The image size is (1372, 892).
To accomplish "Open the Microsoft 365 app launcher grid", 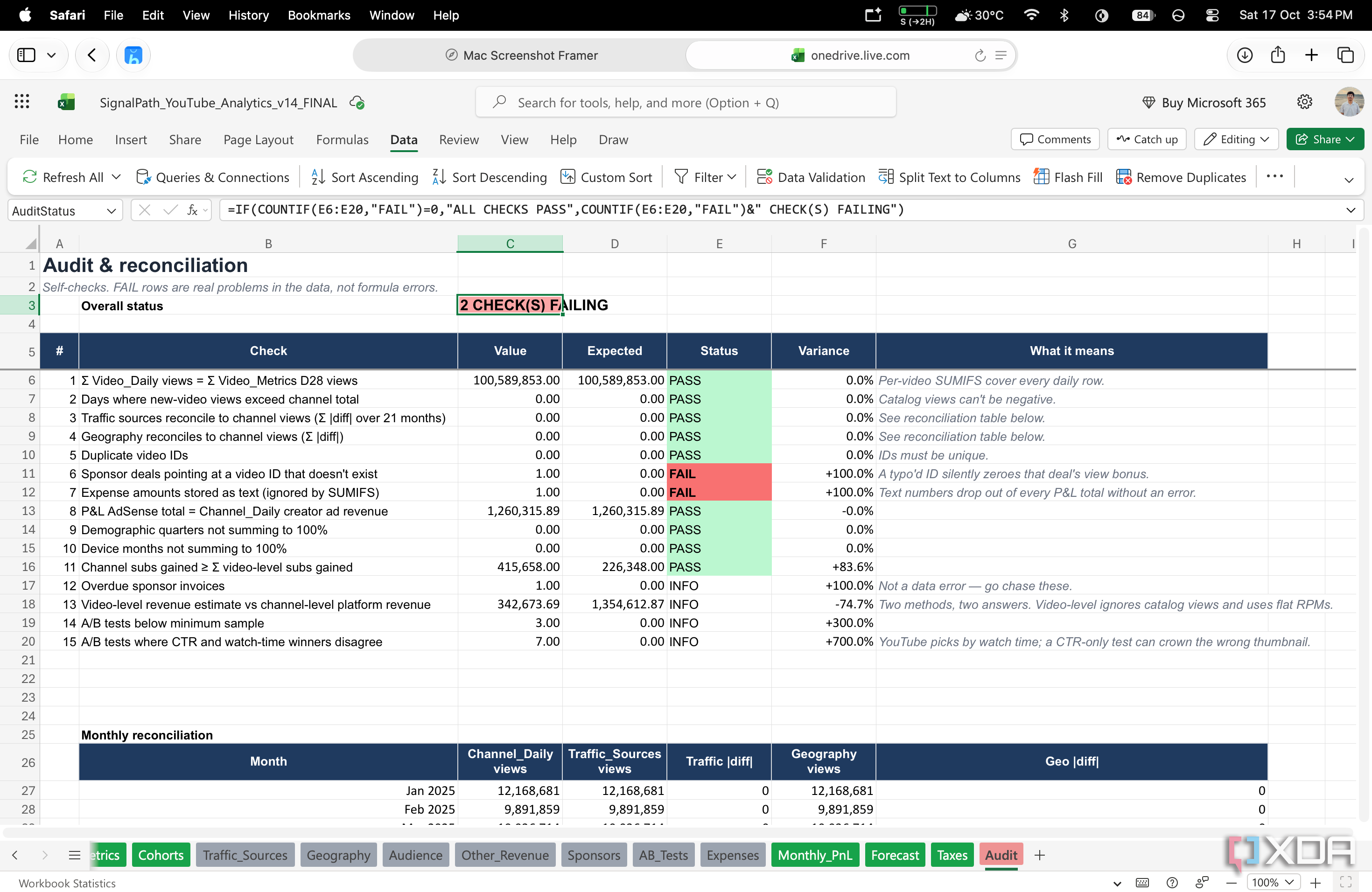I will coord(22,102).
